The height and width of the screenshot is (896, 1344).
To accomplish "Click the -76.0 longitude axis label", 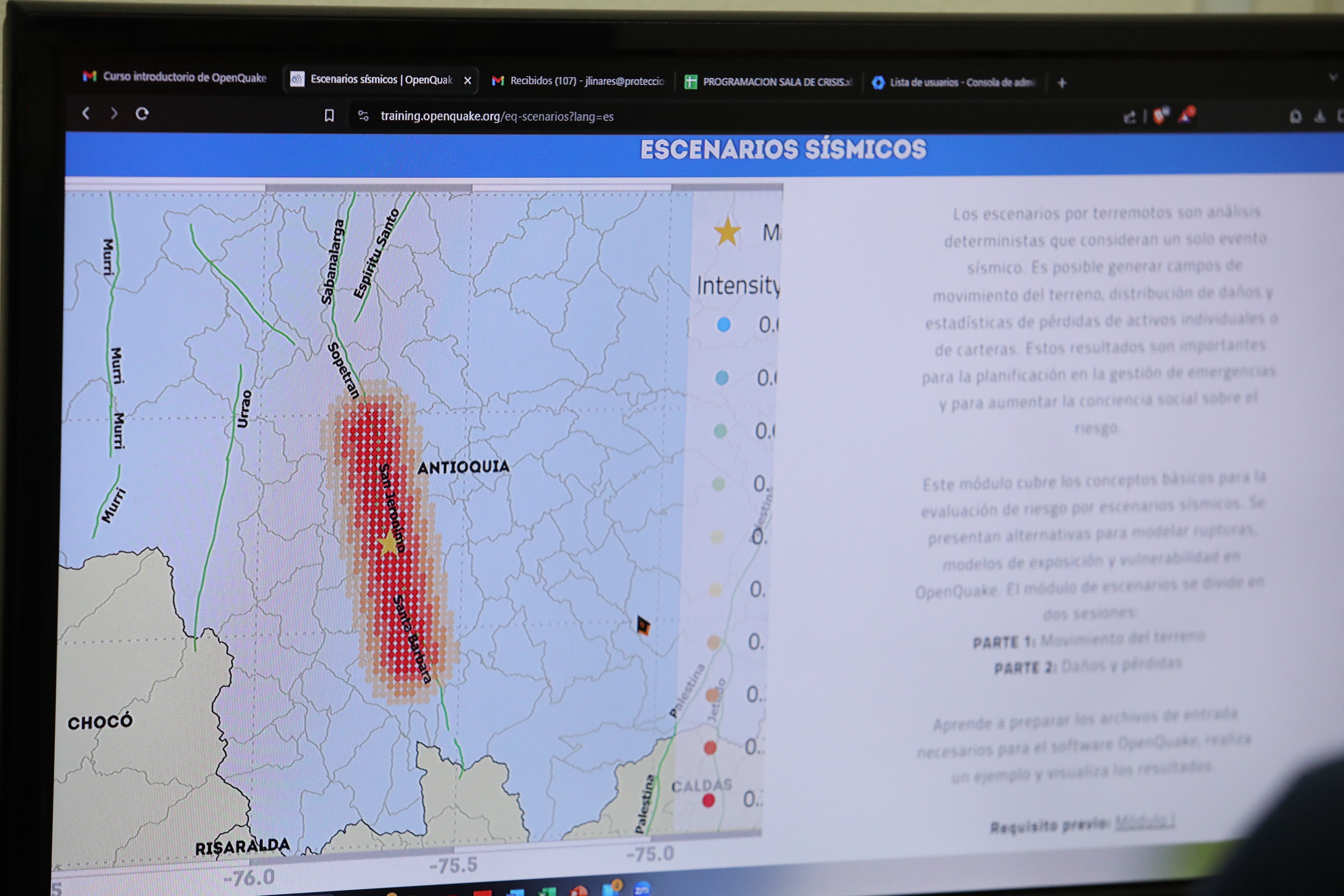I will coord(249,878).
